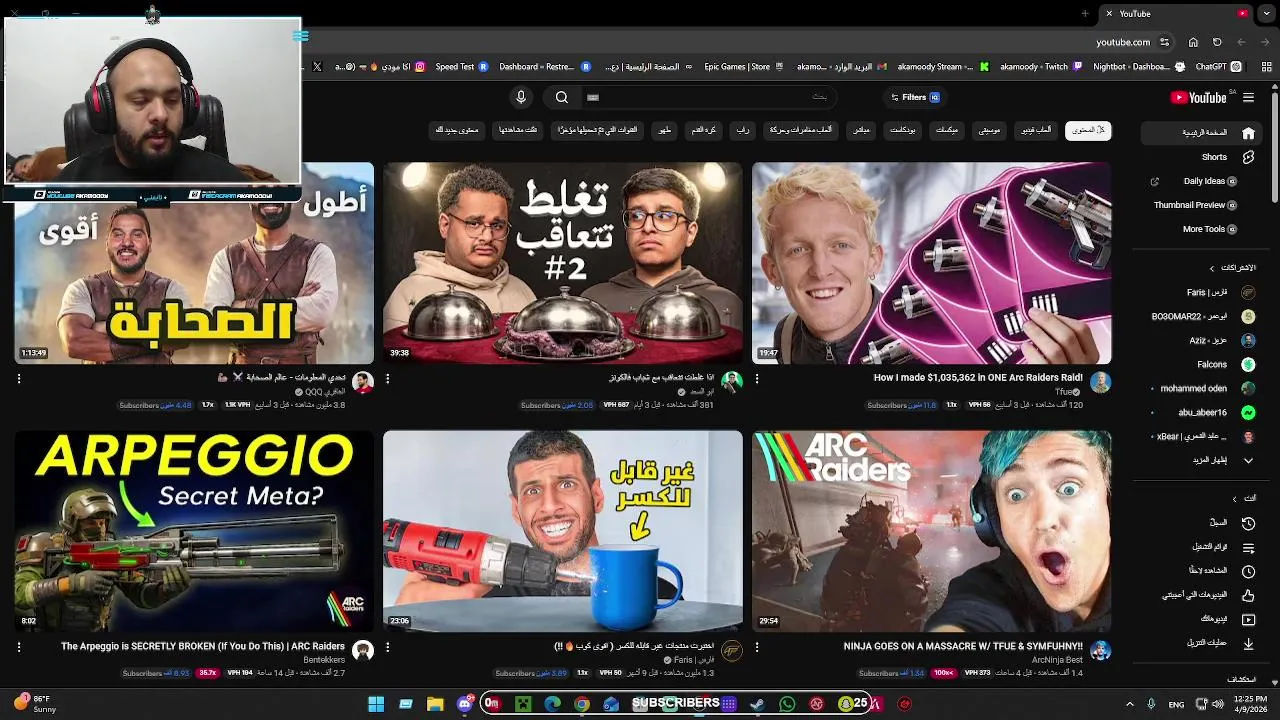Open Watch Later in sidebar

click(x=1248, y=571)
